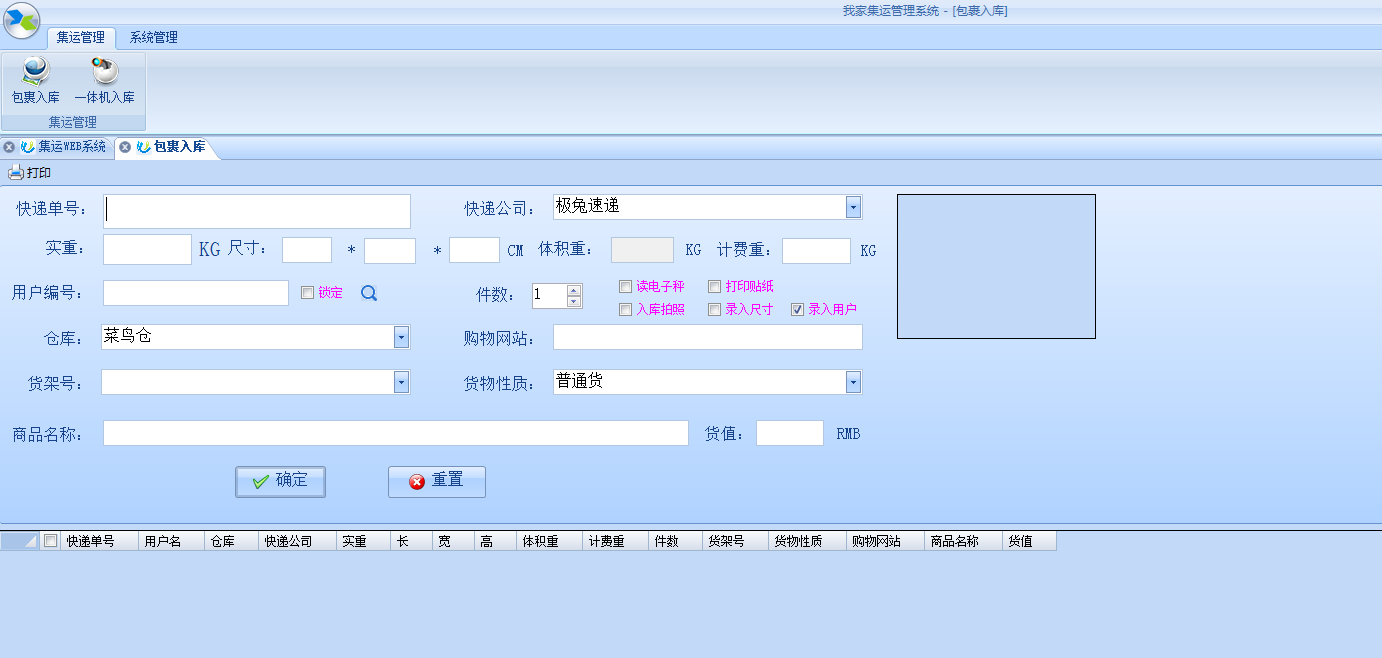Click the 重置 button
The image size is (1382, 658).
(436, 481)
